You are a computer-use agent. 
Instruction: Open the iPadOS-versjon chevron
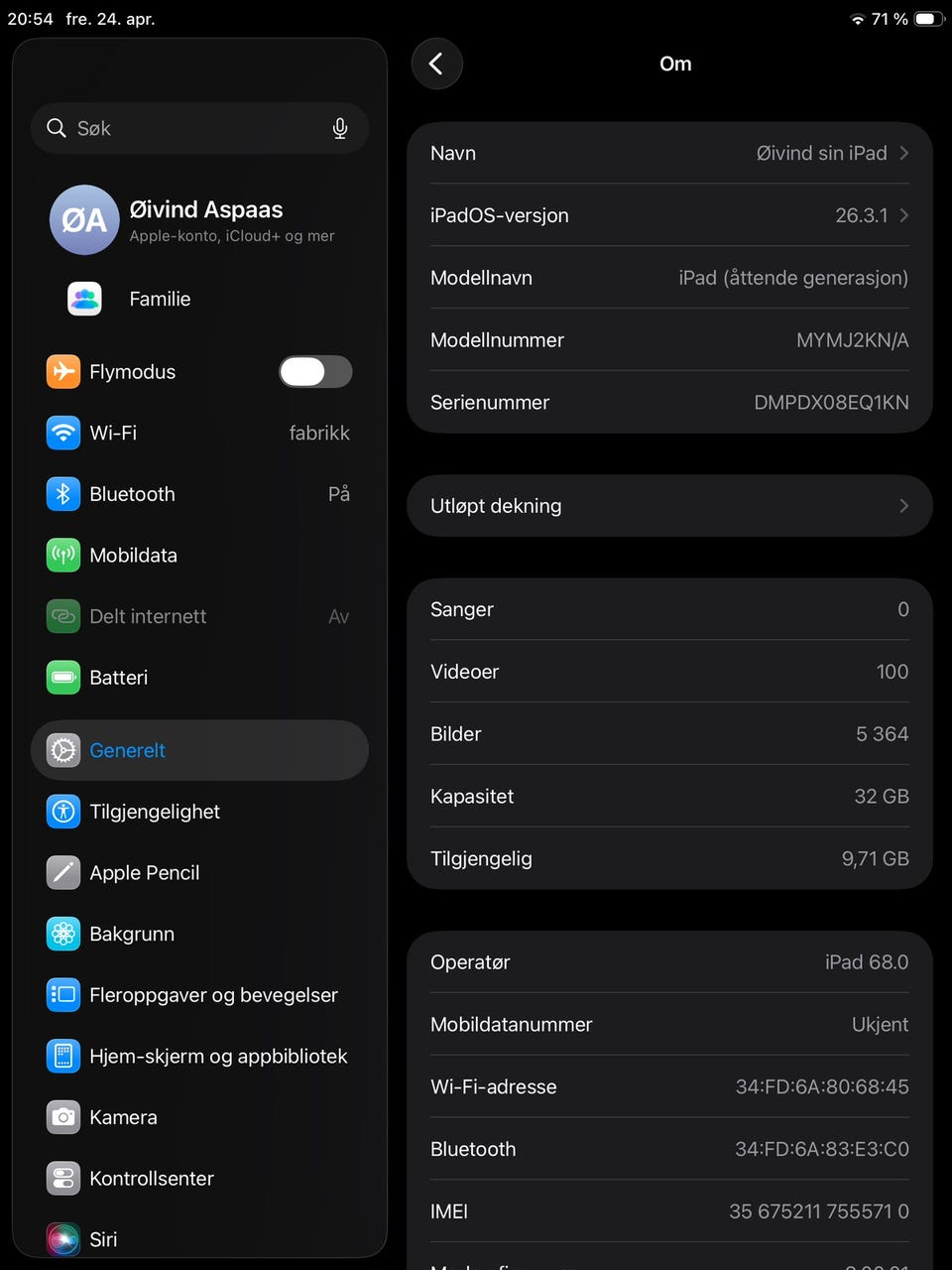click(x=903, y=215)
